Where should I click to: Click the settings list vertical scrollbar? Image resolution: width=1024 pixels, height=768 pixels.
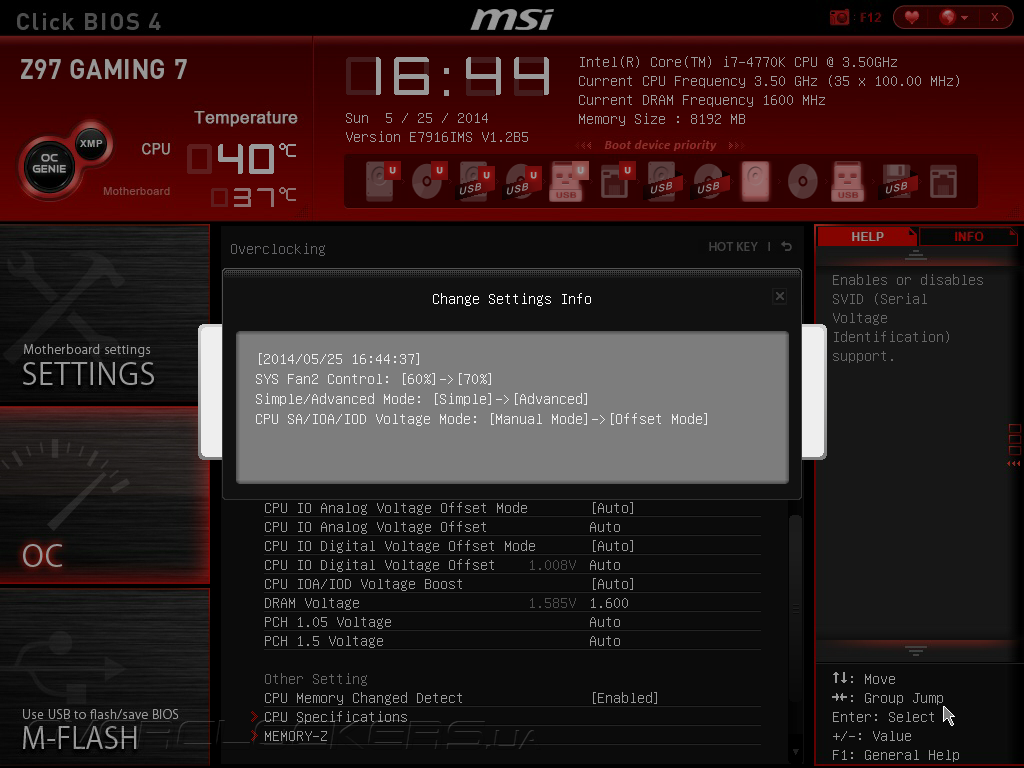[795, 607]
